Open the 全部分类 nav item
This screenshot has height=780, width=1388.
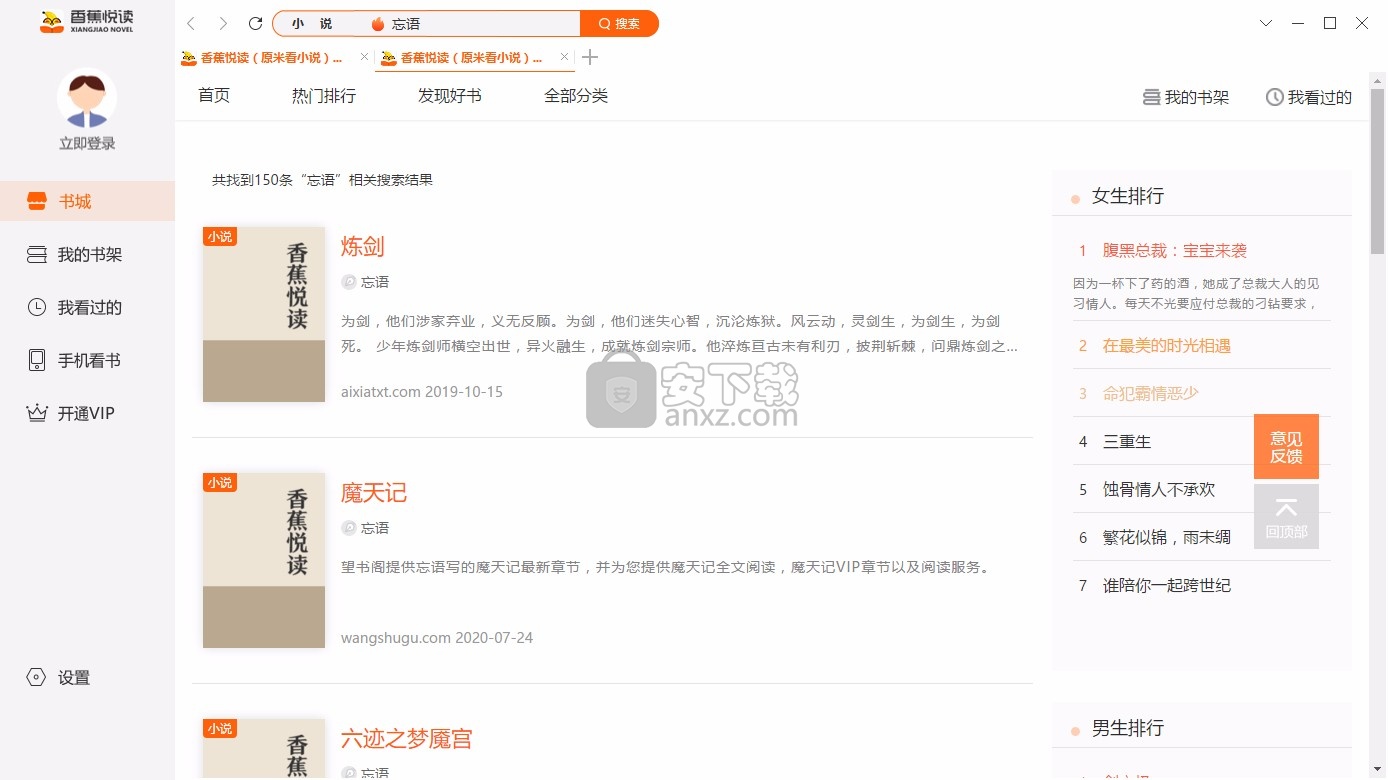pyautogui.click(x=576, y=95)
